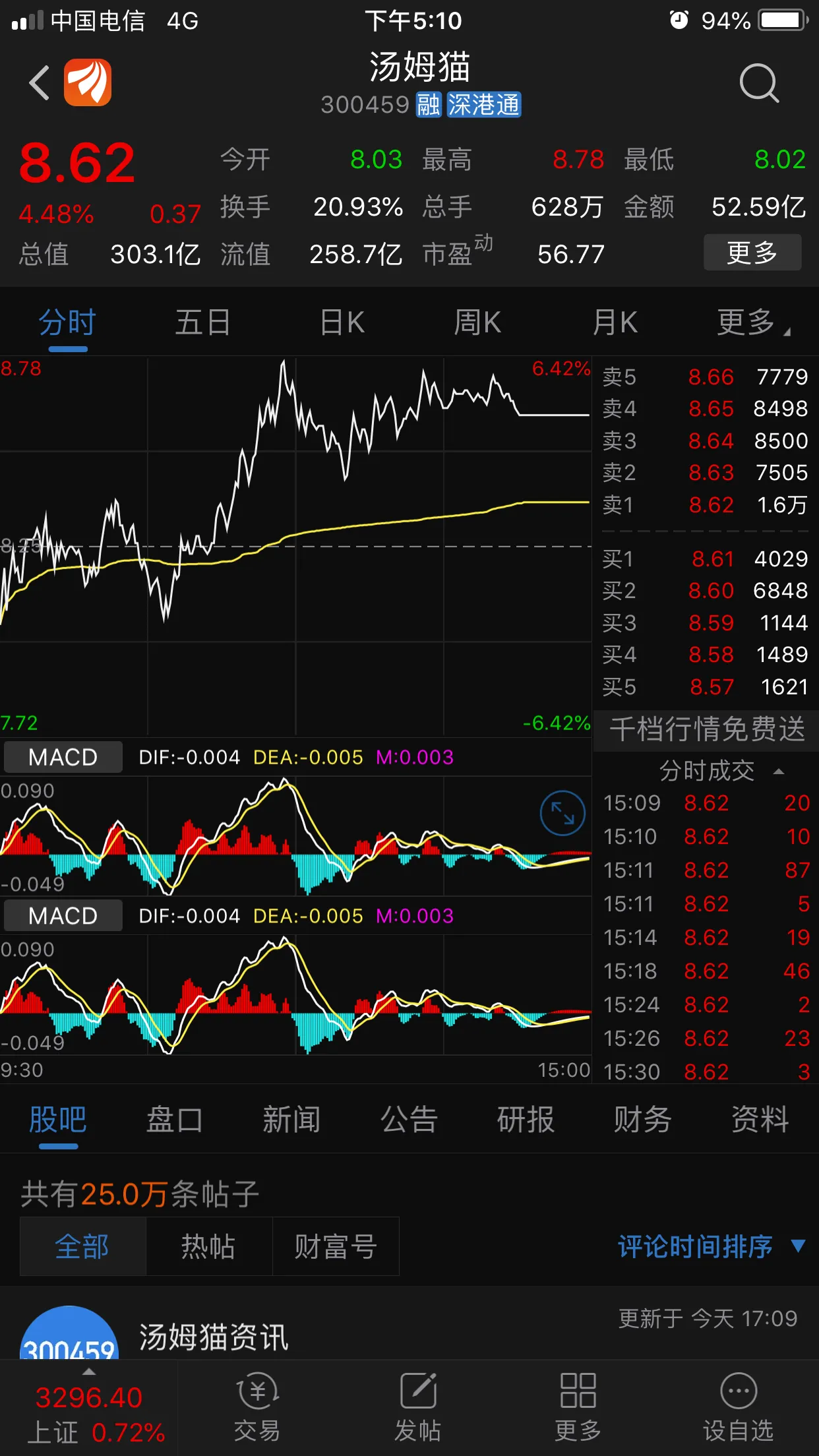Image resolution: width=819 pixels, height=1456 pixels.
Task: Open the 汤姆猫资讯 post title
Action: tap(214, 1337)
